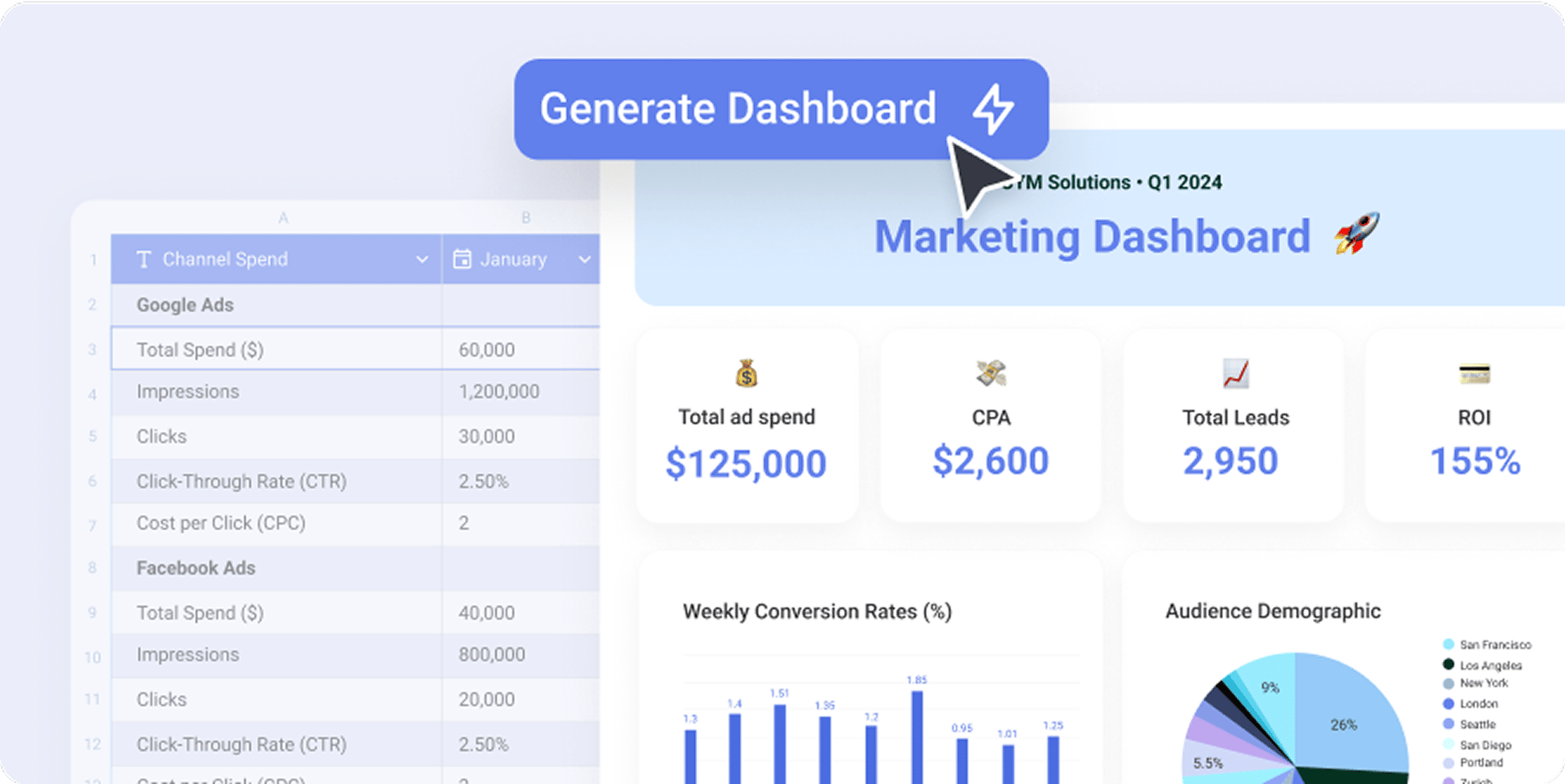Click the San Diego legend entry
This screenshot has height=784, width=1565.
click(1477, 744)
